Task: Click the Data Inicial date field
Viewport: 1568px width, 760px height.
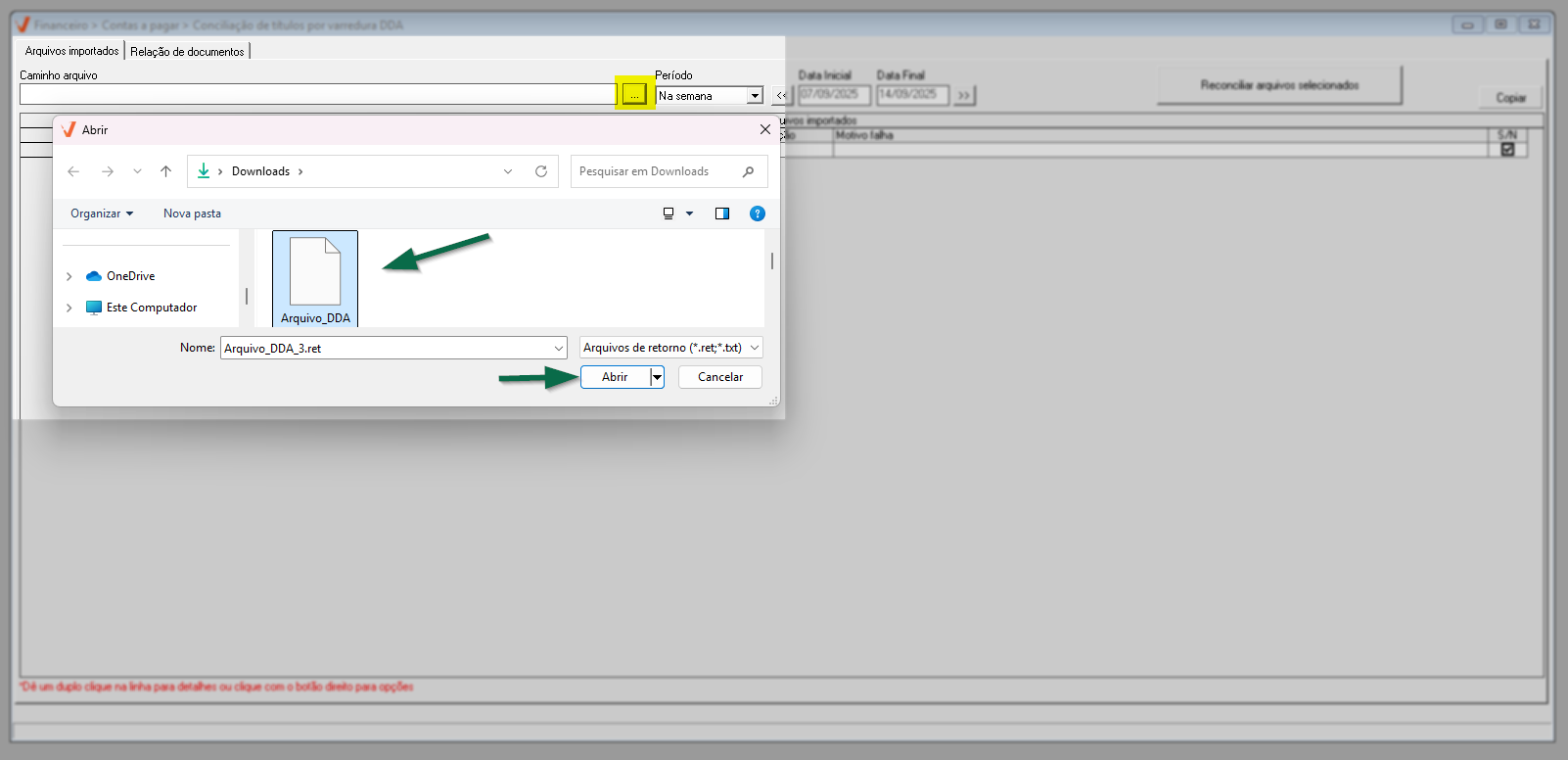Action: pos(833,94)
